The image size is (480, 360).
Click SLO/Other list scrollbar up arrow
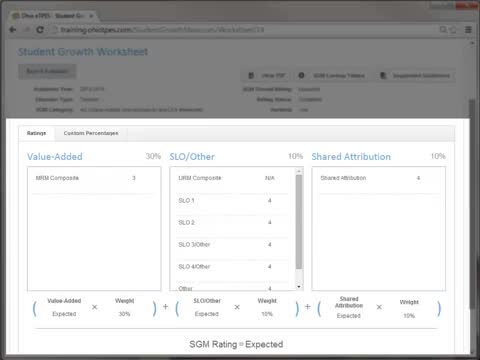pos(299,171)
